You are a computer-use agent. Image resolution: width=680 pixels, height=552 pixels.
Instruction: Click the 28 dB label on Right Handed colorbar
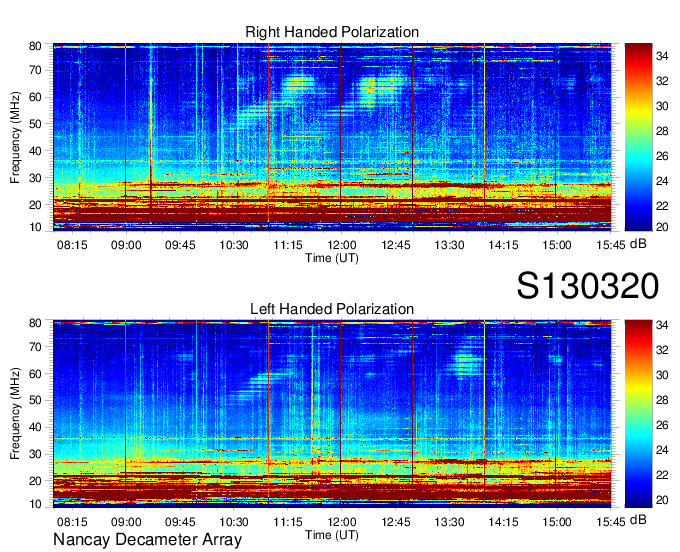point(662,131)
